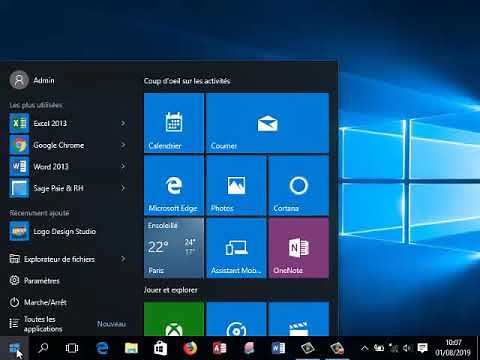Open Firefox from the taskbar
Screen dimensions: 480x360
[190, 348]
